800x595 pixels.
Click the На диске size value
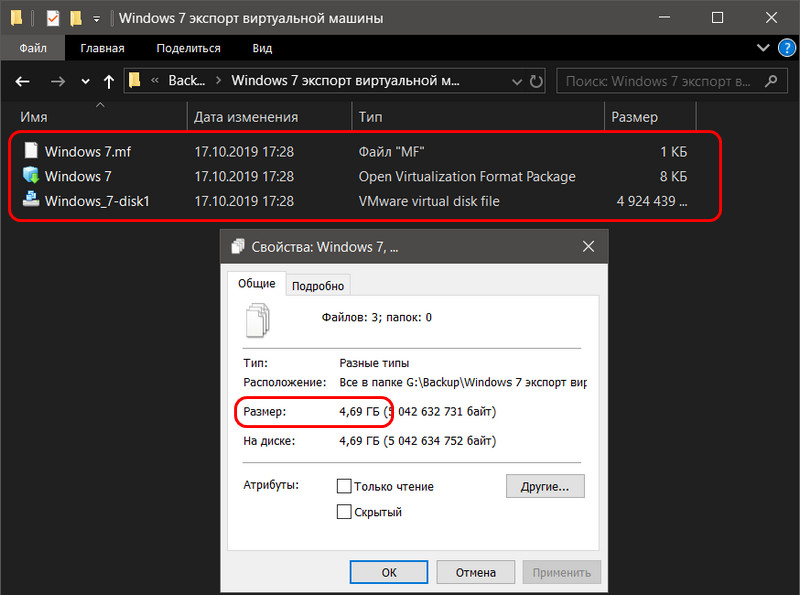417,441
